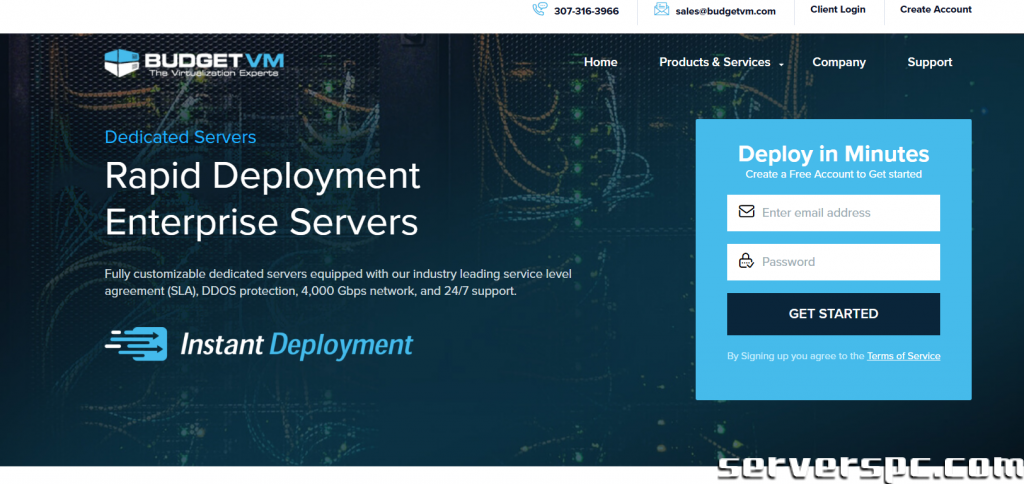1024x484 pixels.
Task: Call the 307-316-3966 phone number link
Action: point(586,11)
